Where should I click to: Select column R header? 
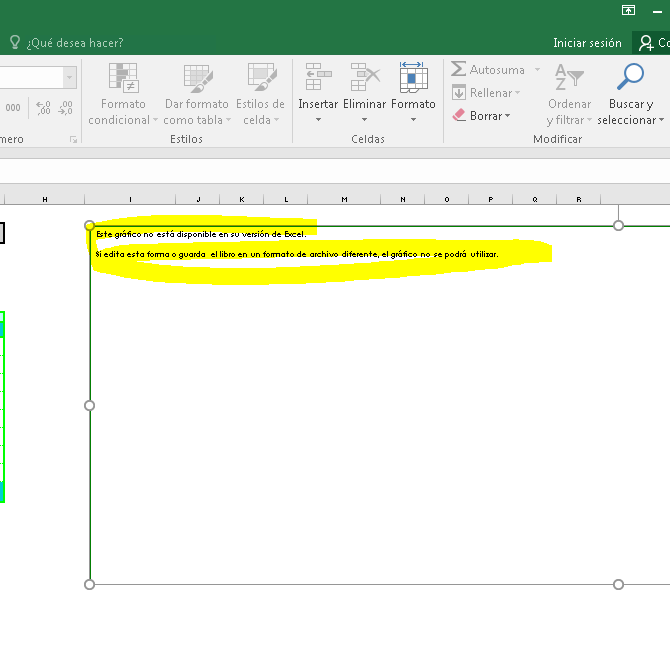coord(579,199)
